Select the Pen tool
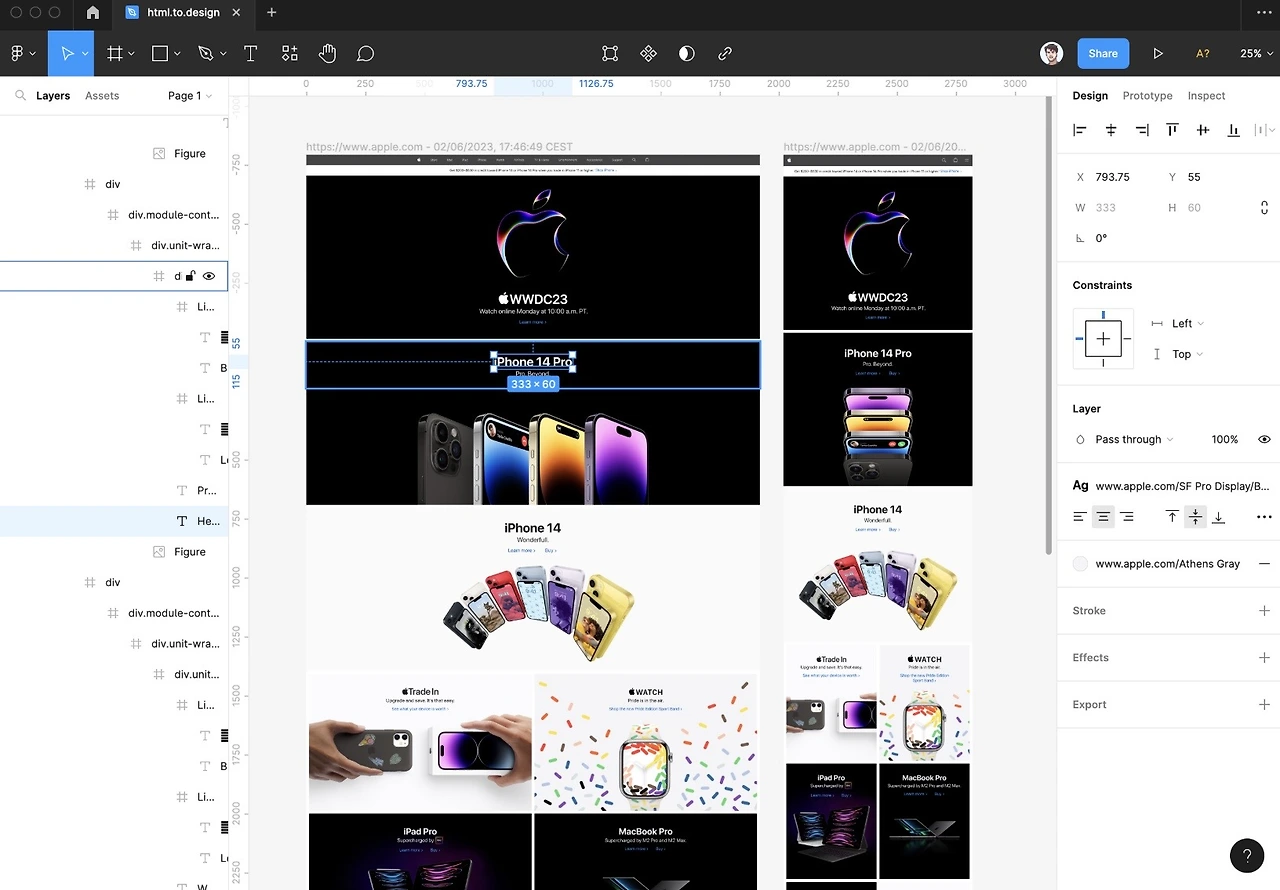 pos(206,53)
